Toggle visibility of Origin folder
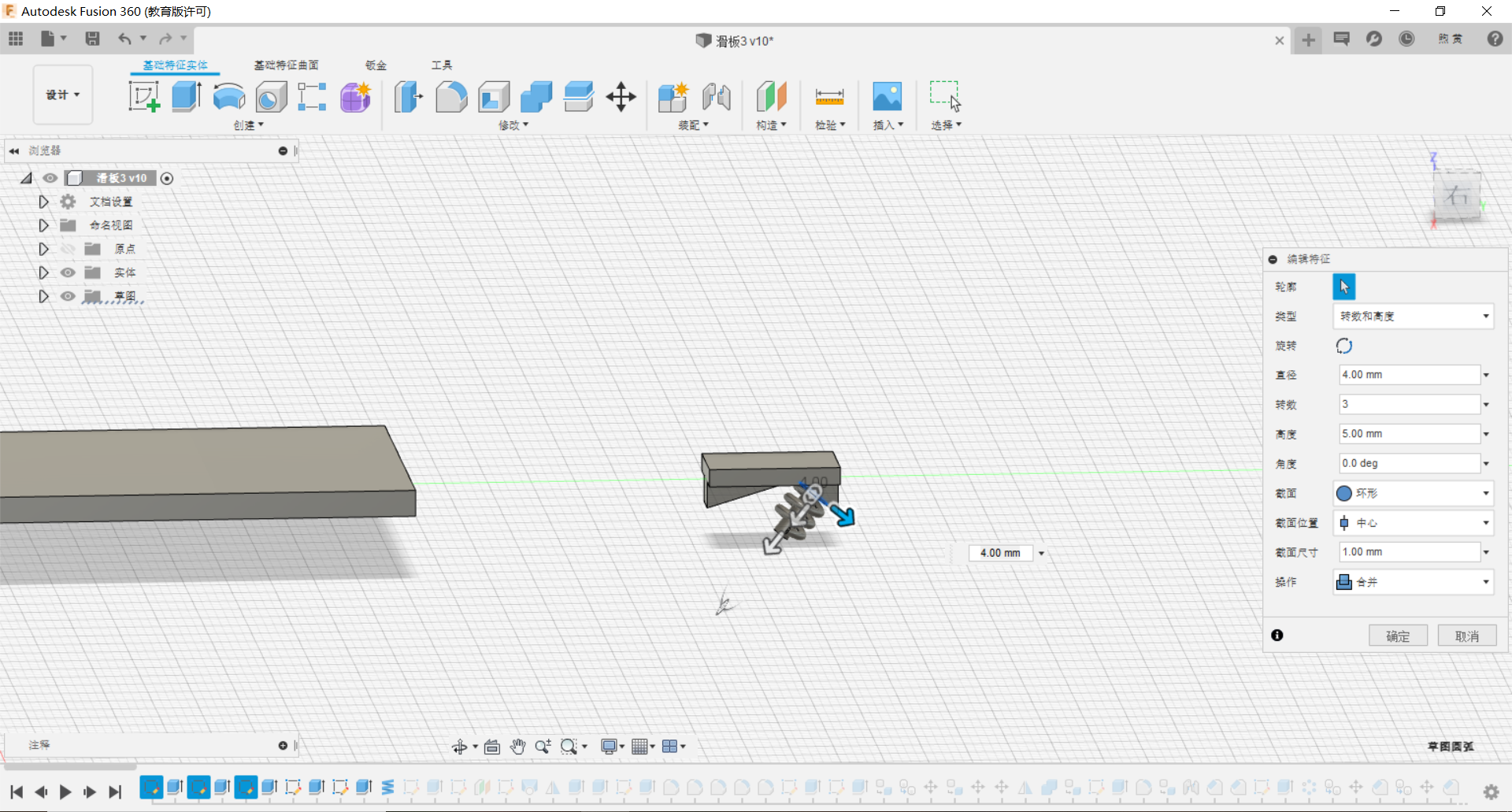The height and width of the screenshot is (812, 1512). (69, 249)
